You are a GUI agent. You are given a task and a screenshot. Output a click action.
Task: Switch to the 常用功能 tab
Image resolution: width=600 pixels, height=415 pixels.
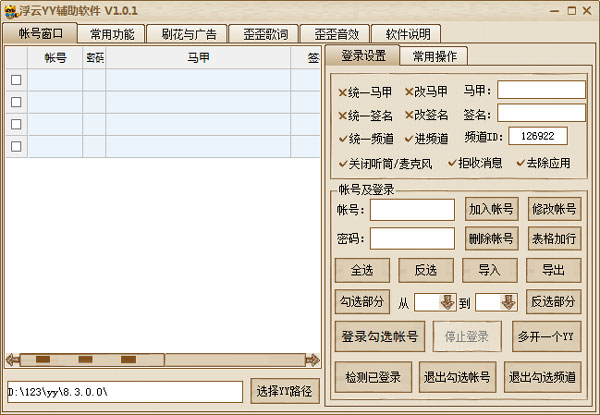point(112,34)
